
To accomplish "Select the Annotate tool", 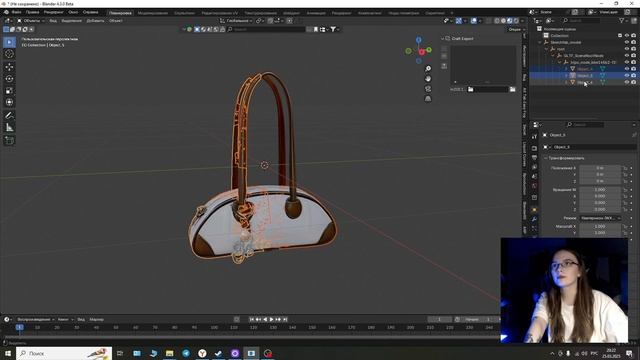I will 9,116.
